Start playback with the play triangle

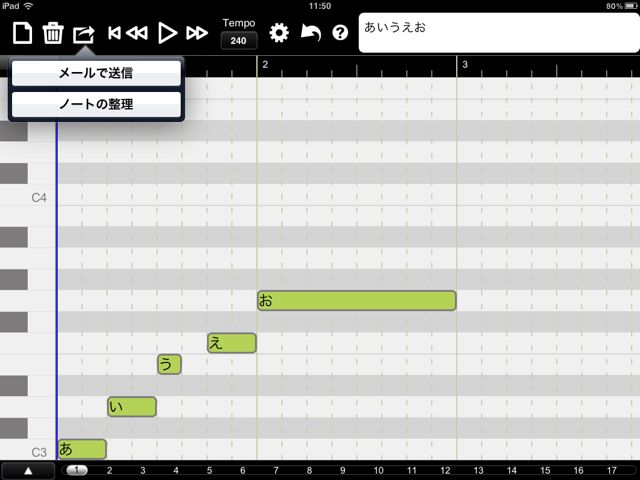(167, 33)
